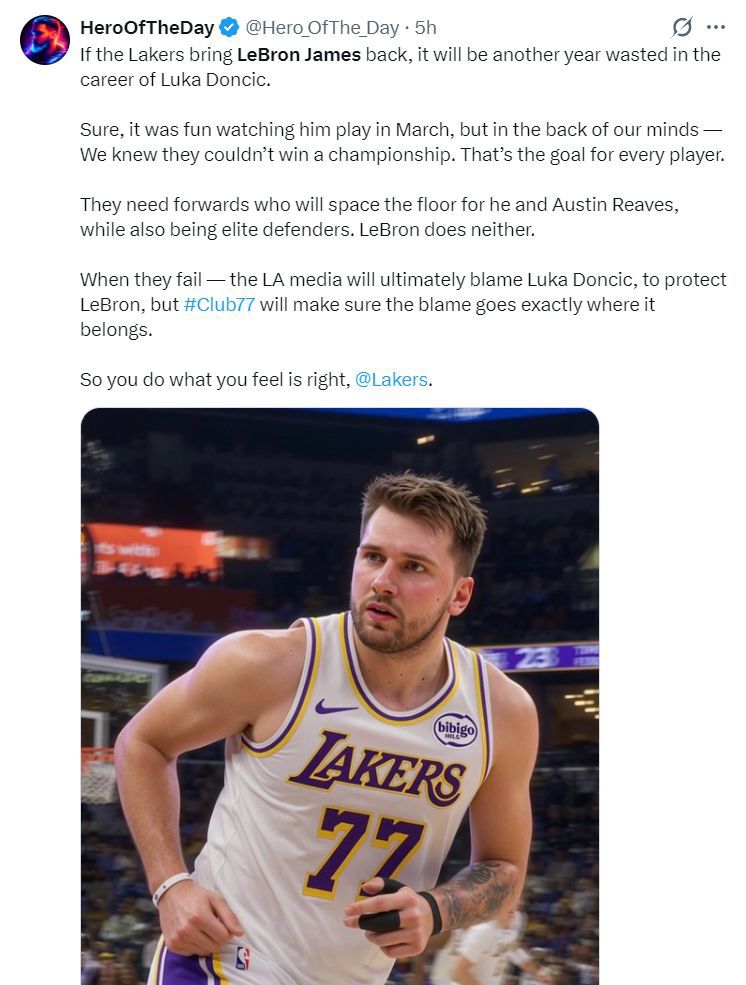
Task: Click the Lakers wordmark on jersey
Action: 377,770
